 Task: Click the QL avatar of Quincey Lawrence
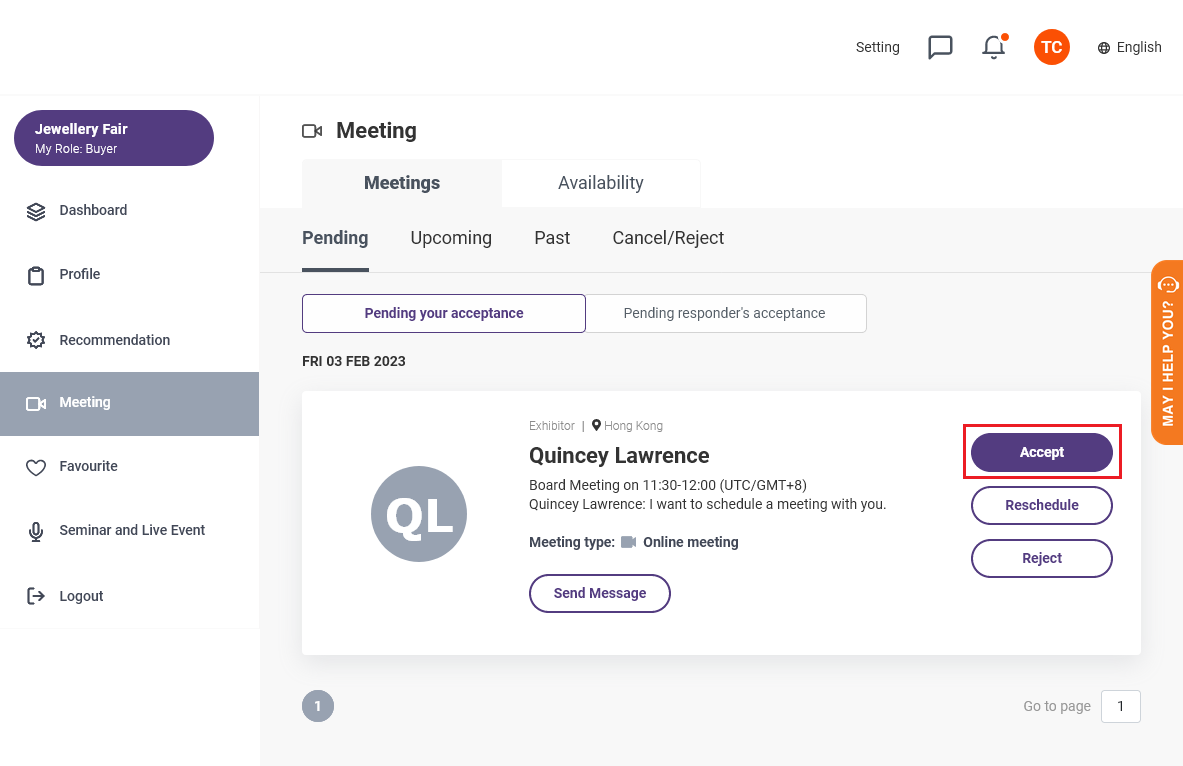tap(419, 514)
